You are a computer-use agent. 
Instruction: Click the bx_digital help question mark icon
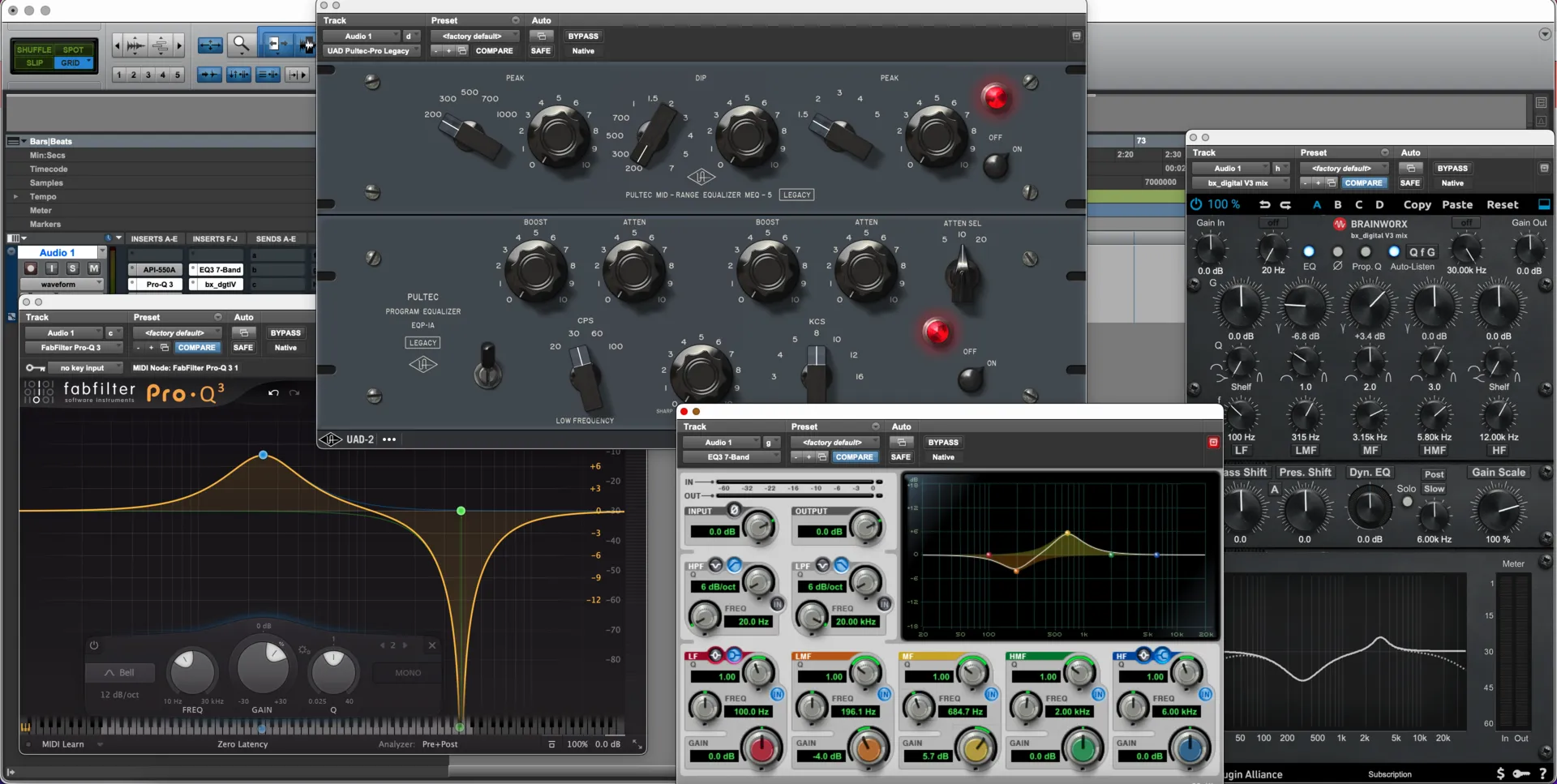pyautogui.click(x=1542, y=773)
